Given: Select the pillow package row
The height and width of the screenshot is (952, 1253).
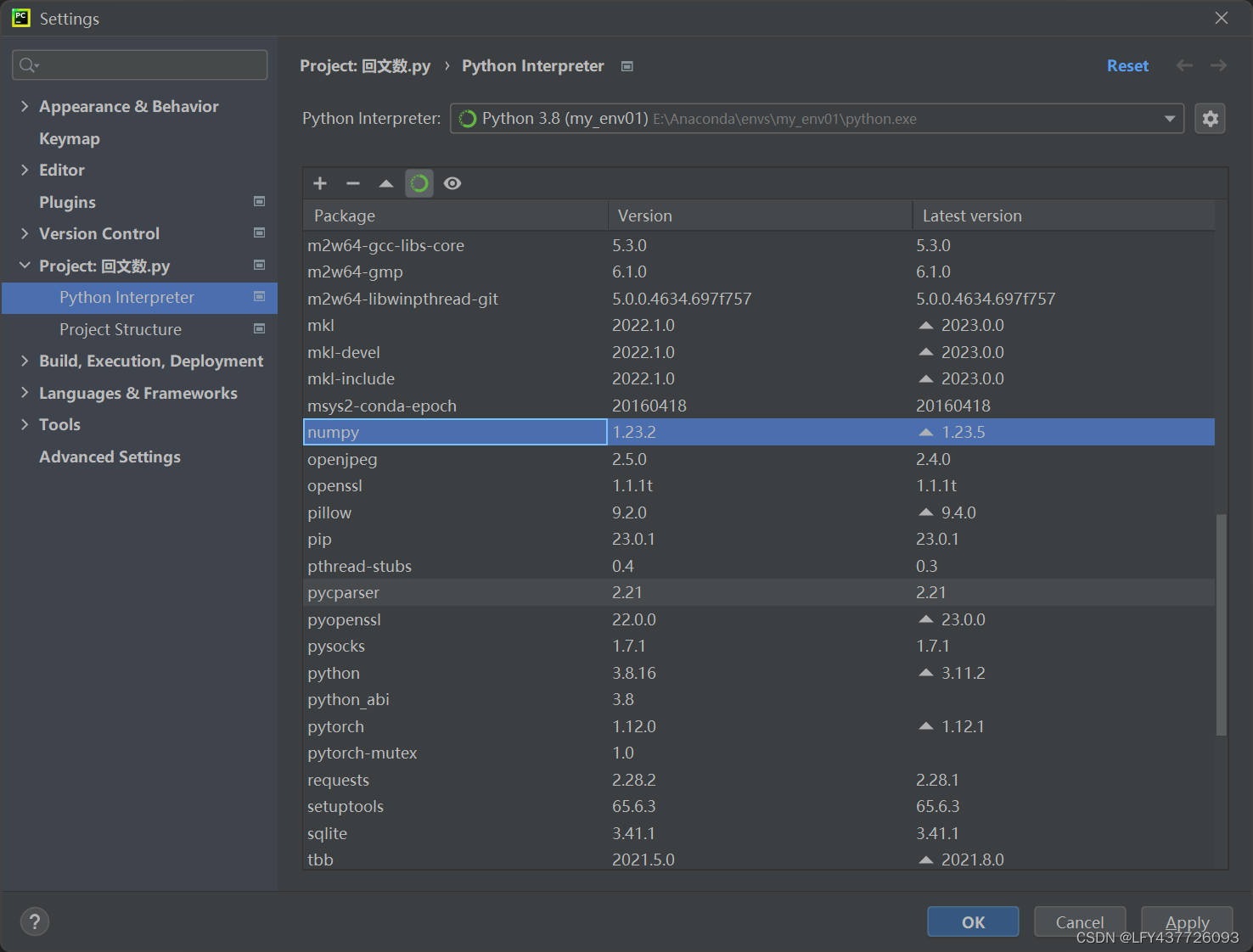Looking at the screenshot, I should 759,512.
